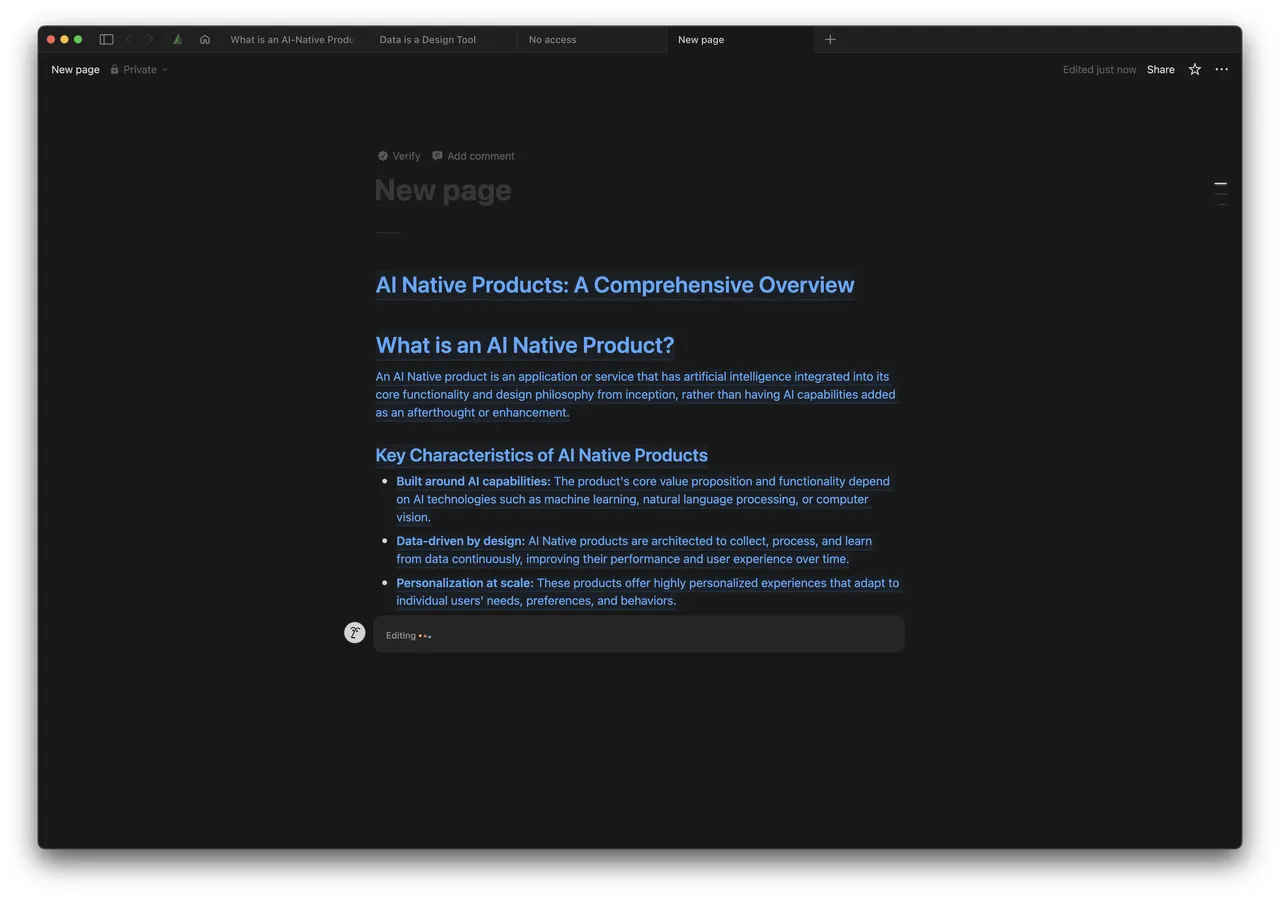The width and height of the screenshot is (1280, 899).
Task: Click heading 'What is an AI Native Product?'
Action: pyautogui.click(x=525, y=345)
